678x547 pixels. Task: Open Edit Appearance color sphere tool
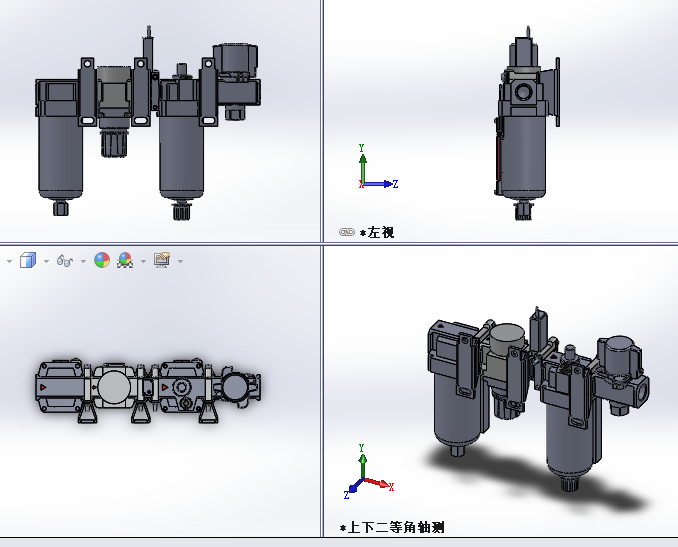[x=102, y=260]
